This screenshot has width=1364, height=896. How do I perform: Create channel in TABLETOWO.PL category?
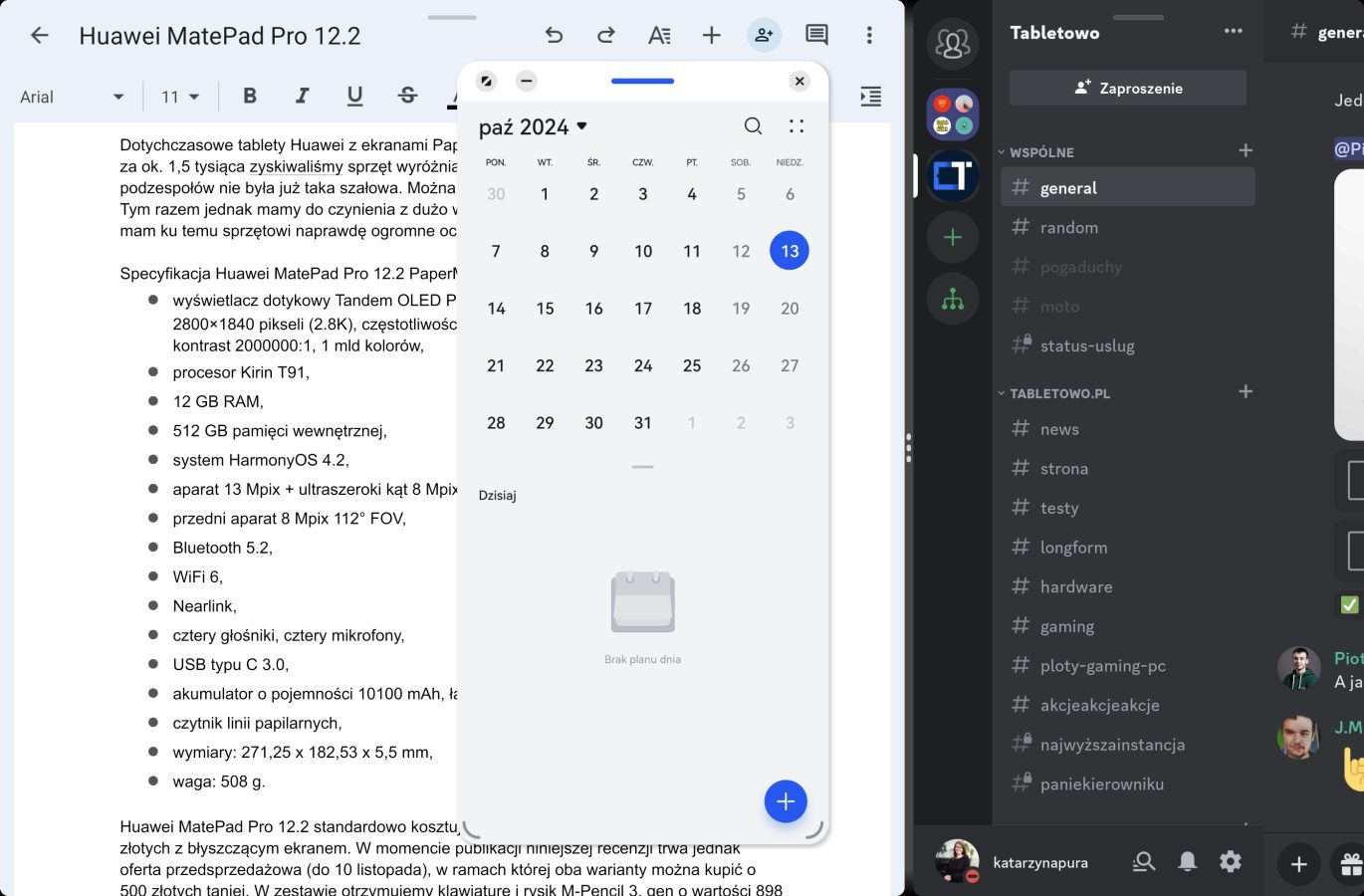[1246, 391]
